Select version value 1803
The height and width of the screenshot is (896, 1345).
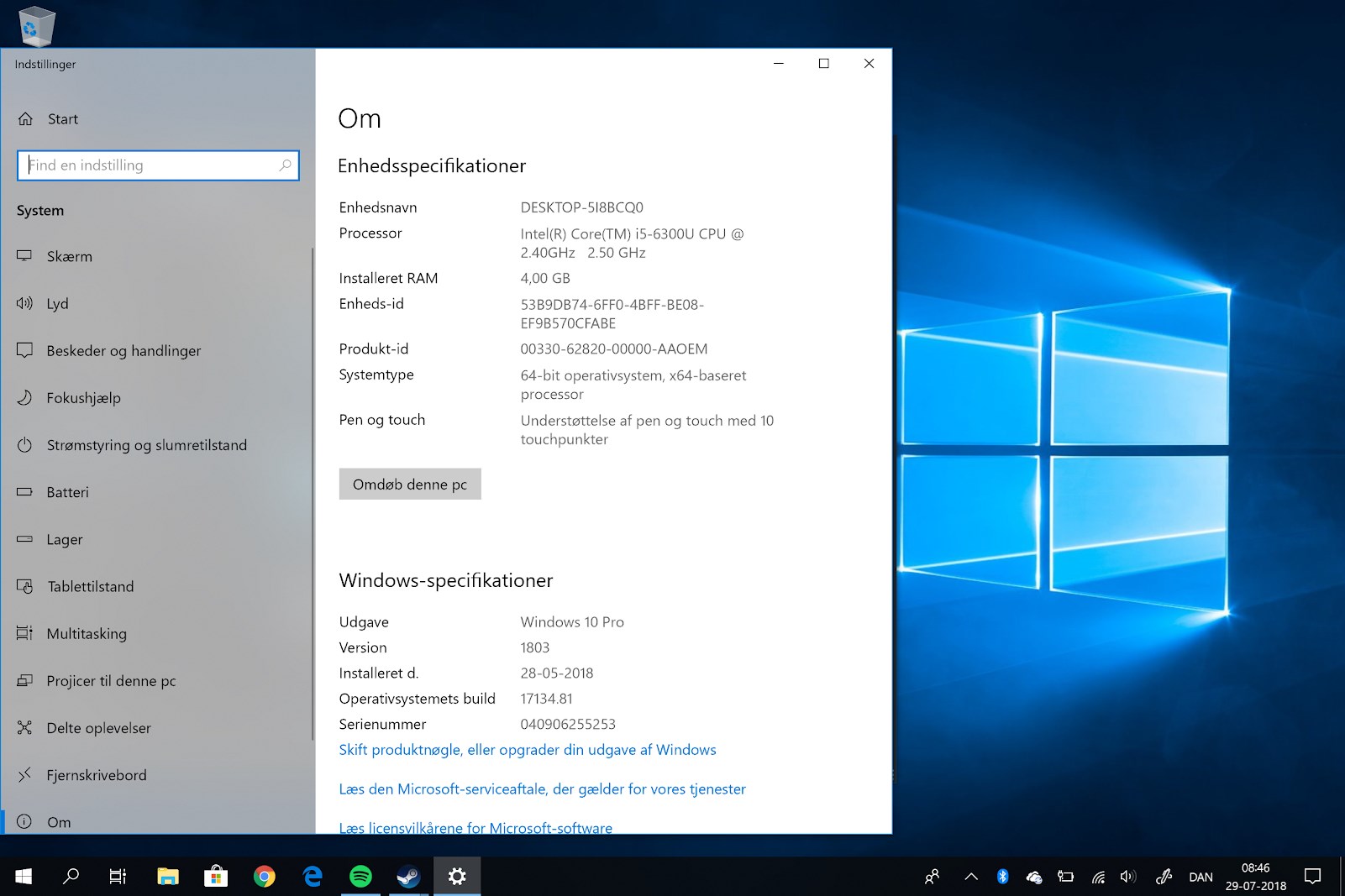point(535,647)
